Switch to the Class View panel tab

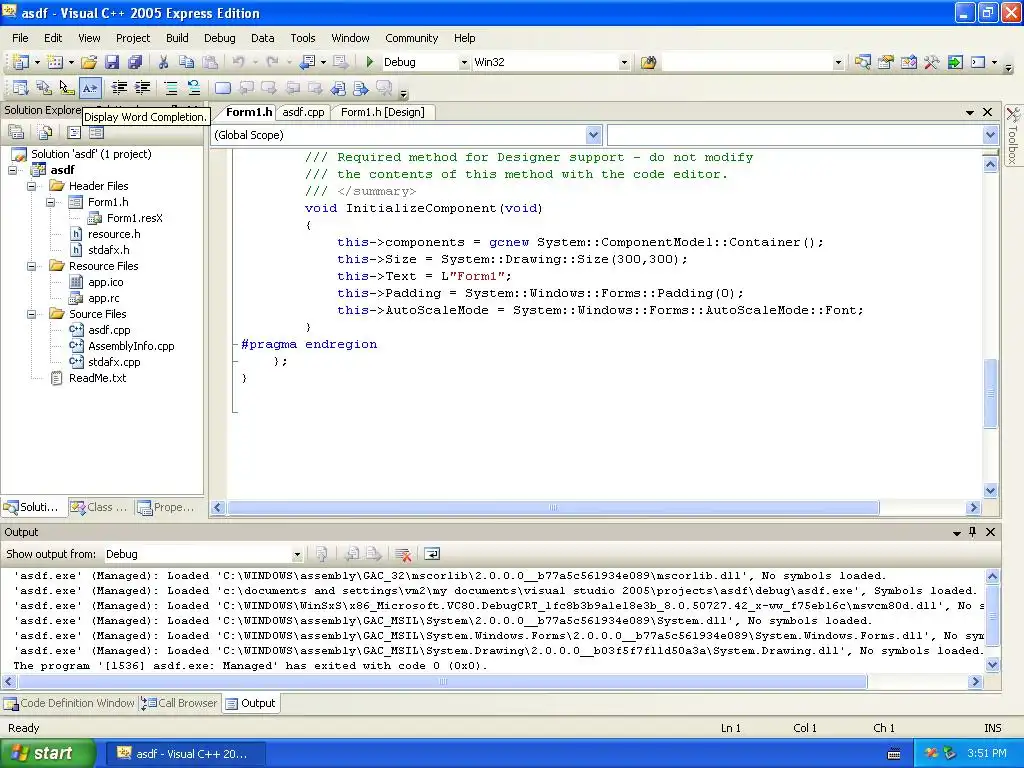(x=99, y=507)
